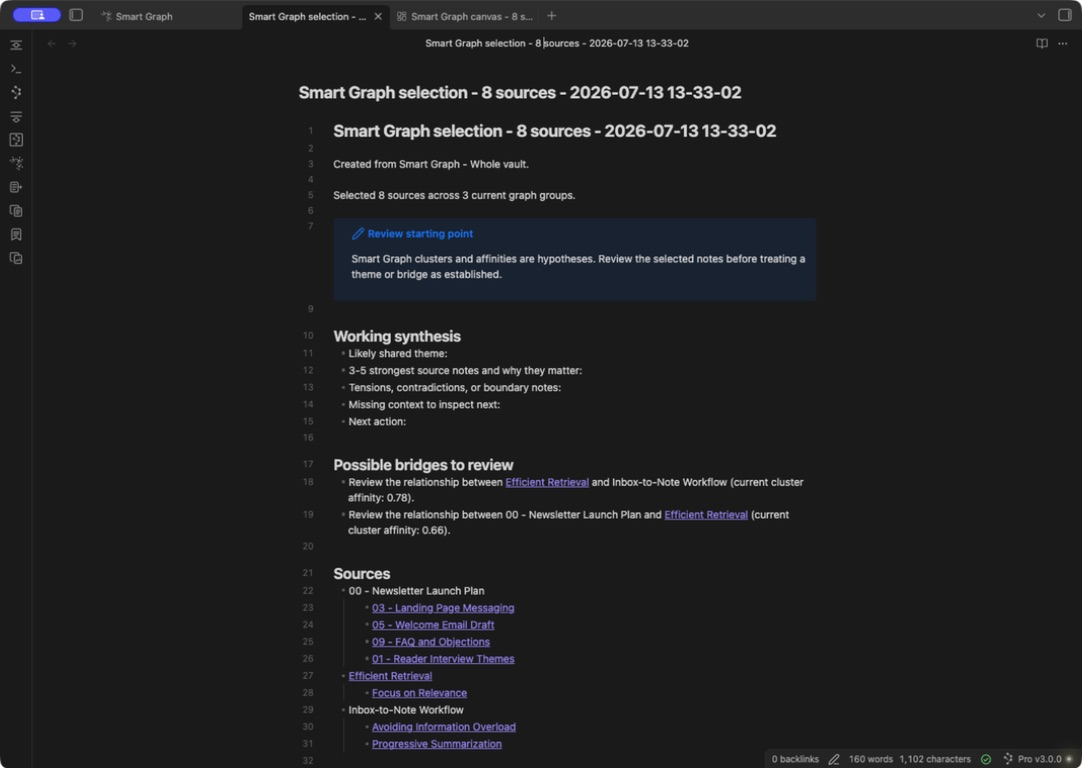Click the copy-document ribbon icon

[16, 211]
